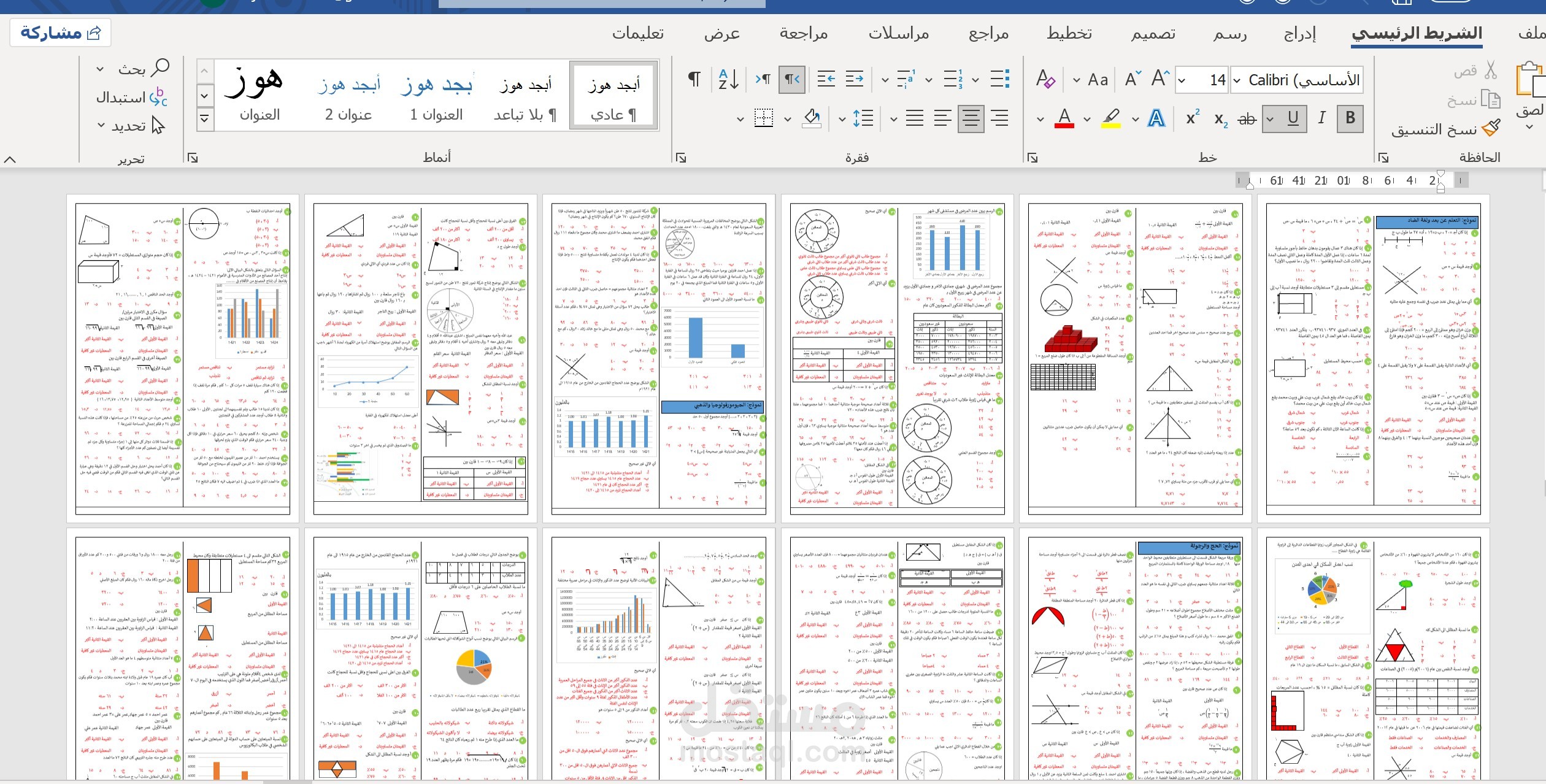Click the Sort A-Z icon

coord(728,80)
